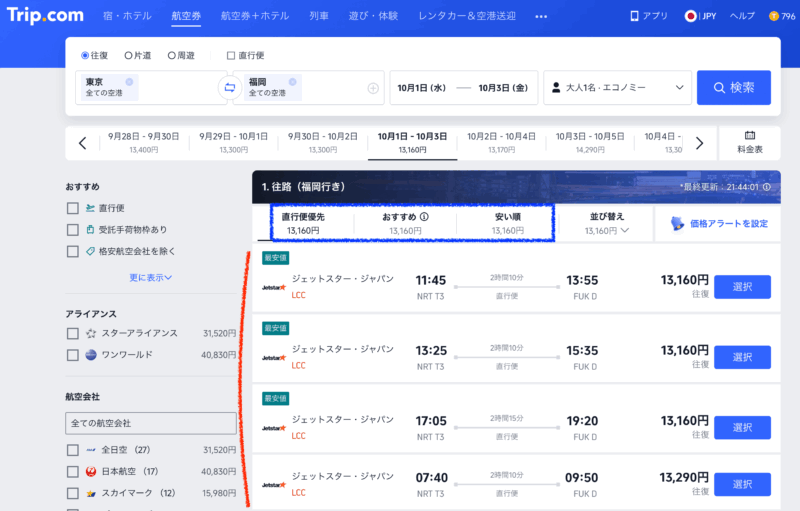Select the 07:40 Jetstar flight
Screen dimensions: 800x511
[x=742, y=484]
